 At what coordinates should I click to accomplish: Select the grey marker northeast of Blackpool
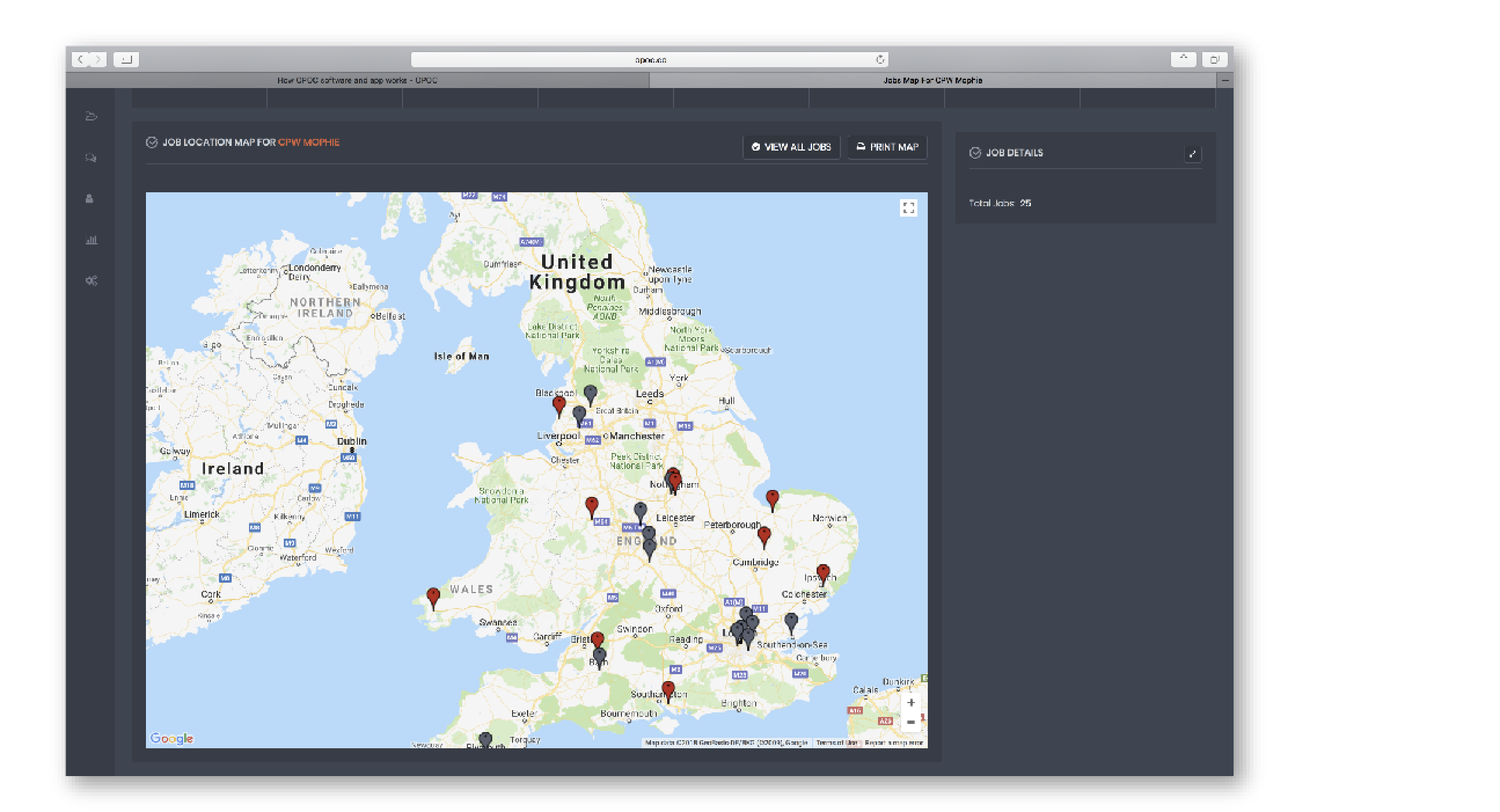point(591,394)
